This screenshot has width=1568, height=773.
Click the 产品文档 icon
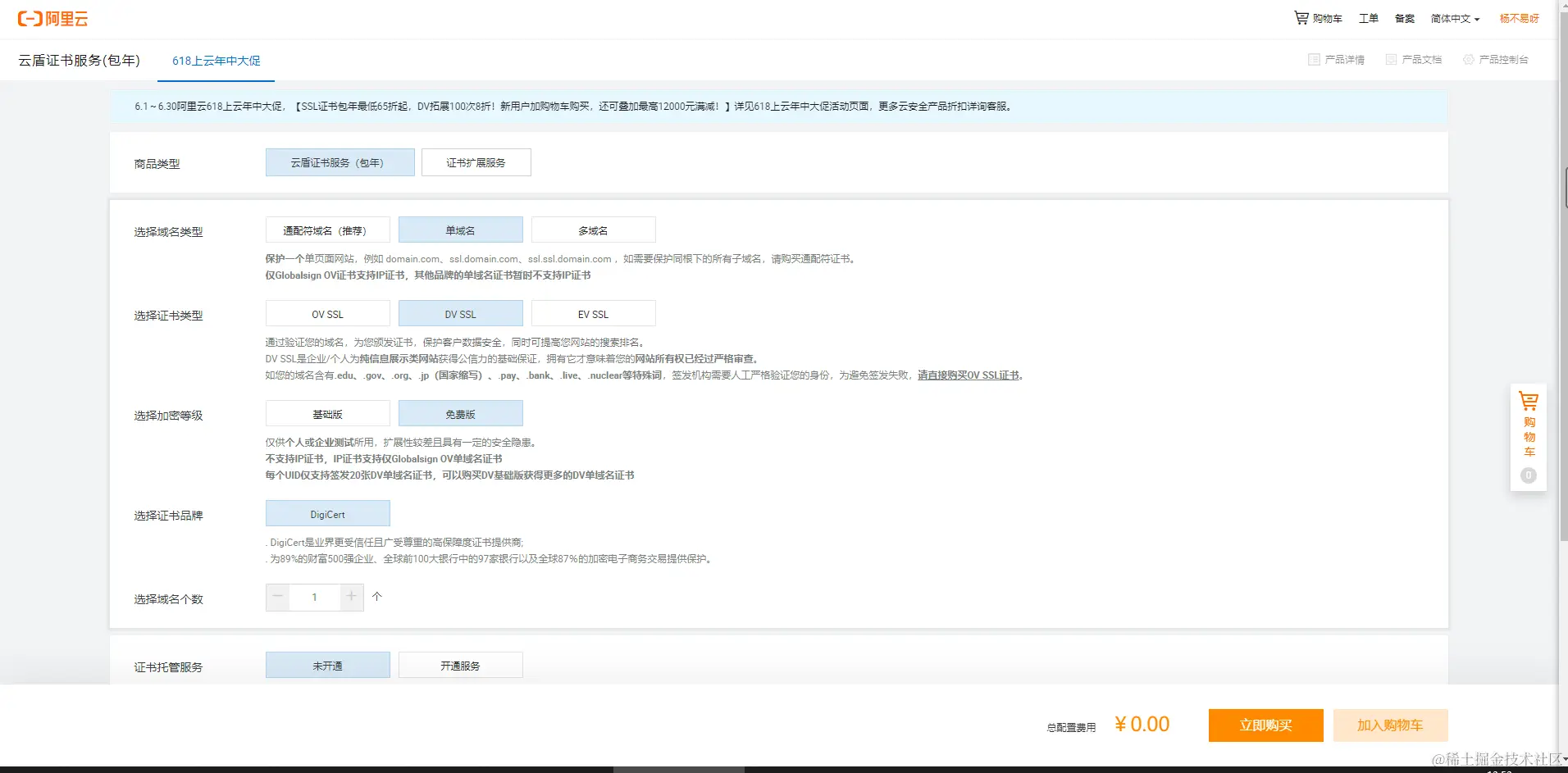(1391, 60)
